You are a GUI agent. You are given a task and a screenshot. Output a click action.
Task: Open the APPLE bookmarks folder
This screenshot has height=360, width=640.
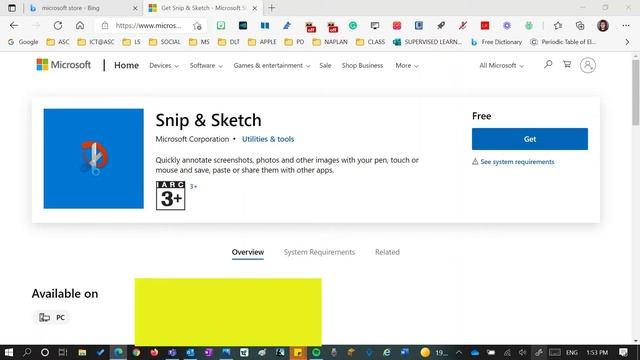point(262,42)
